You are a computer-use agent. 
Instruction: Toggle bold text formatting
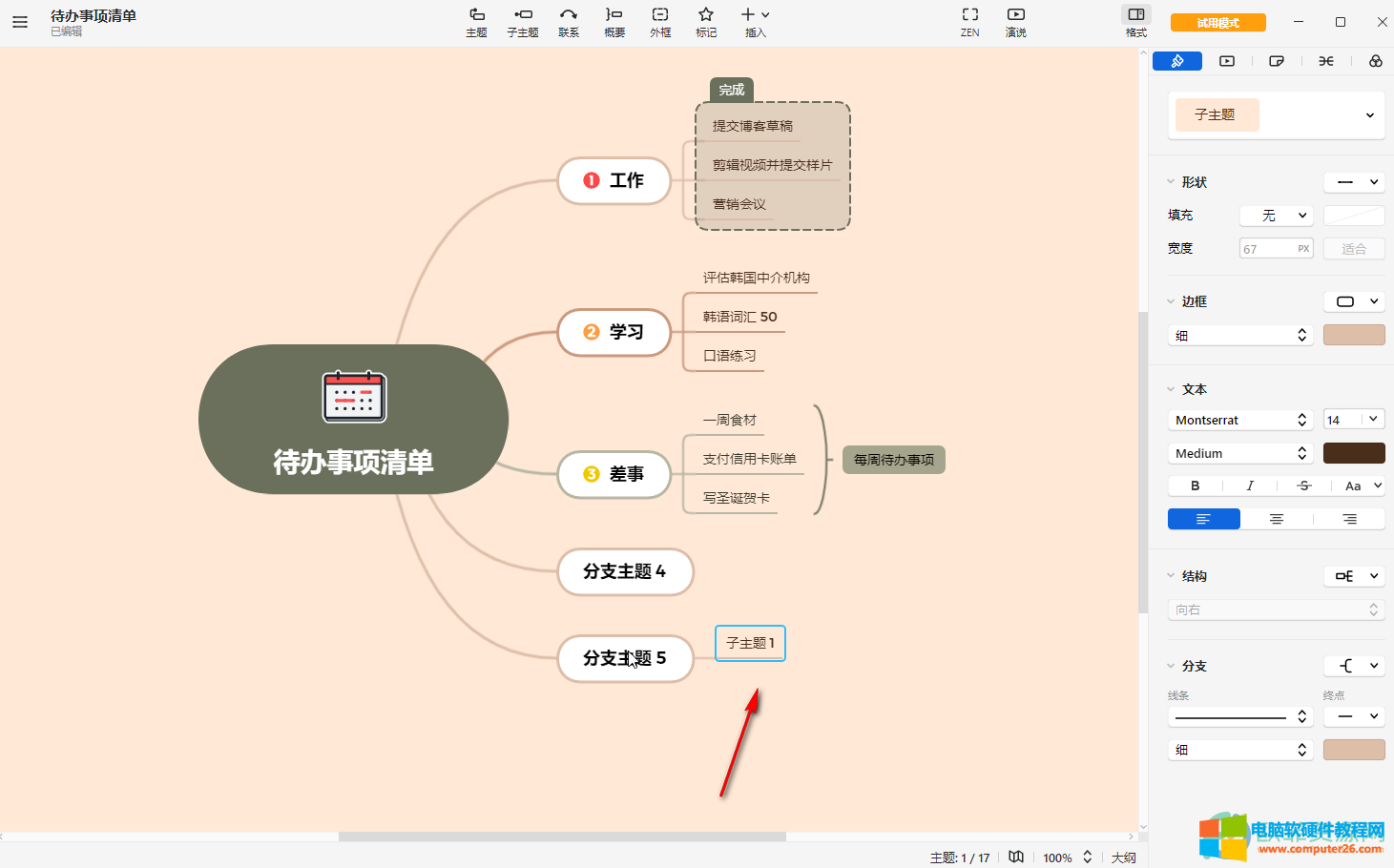pos(1196,486)
